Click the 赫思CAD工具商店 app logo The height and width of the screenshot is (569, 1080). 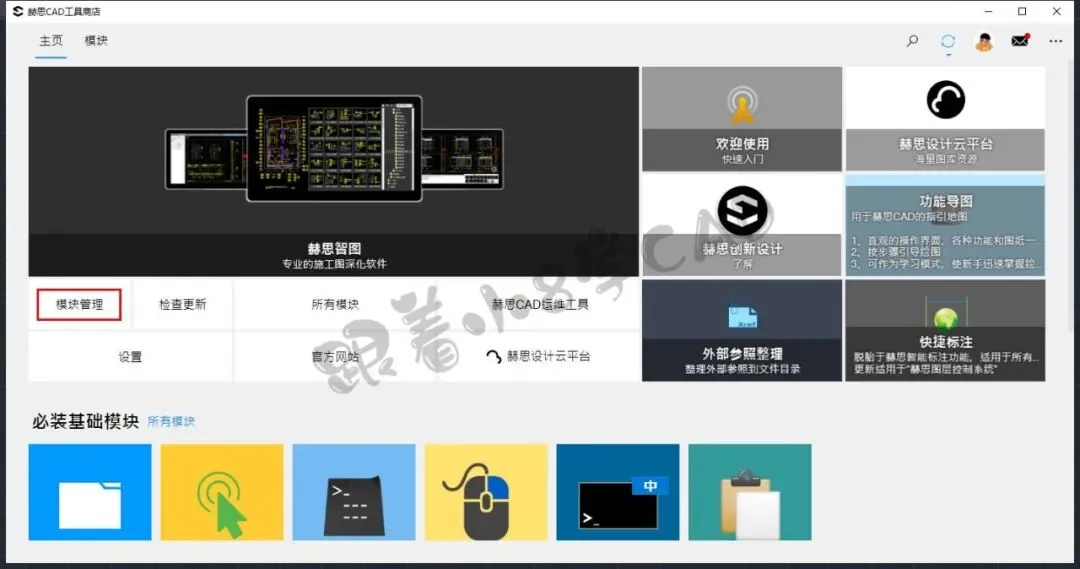point(18,11)
